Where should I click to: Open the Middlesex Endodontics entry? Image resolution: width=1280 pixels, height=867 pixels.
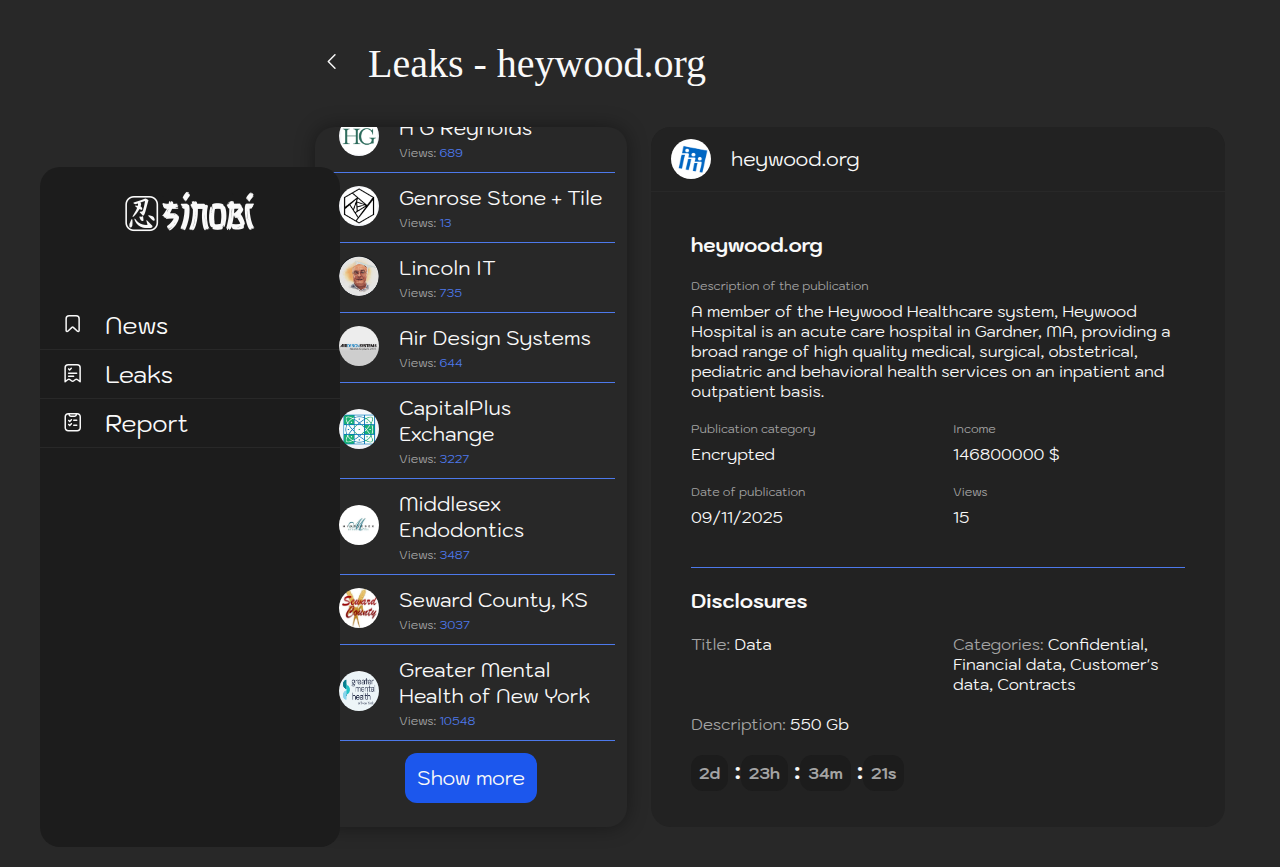click(x=461, y=517)
